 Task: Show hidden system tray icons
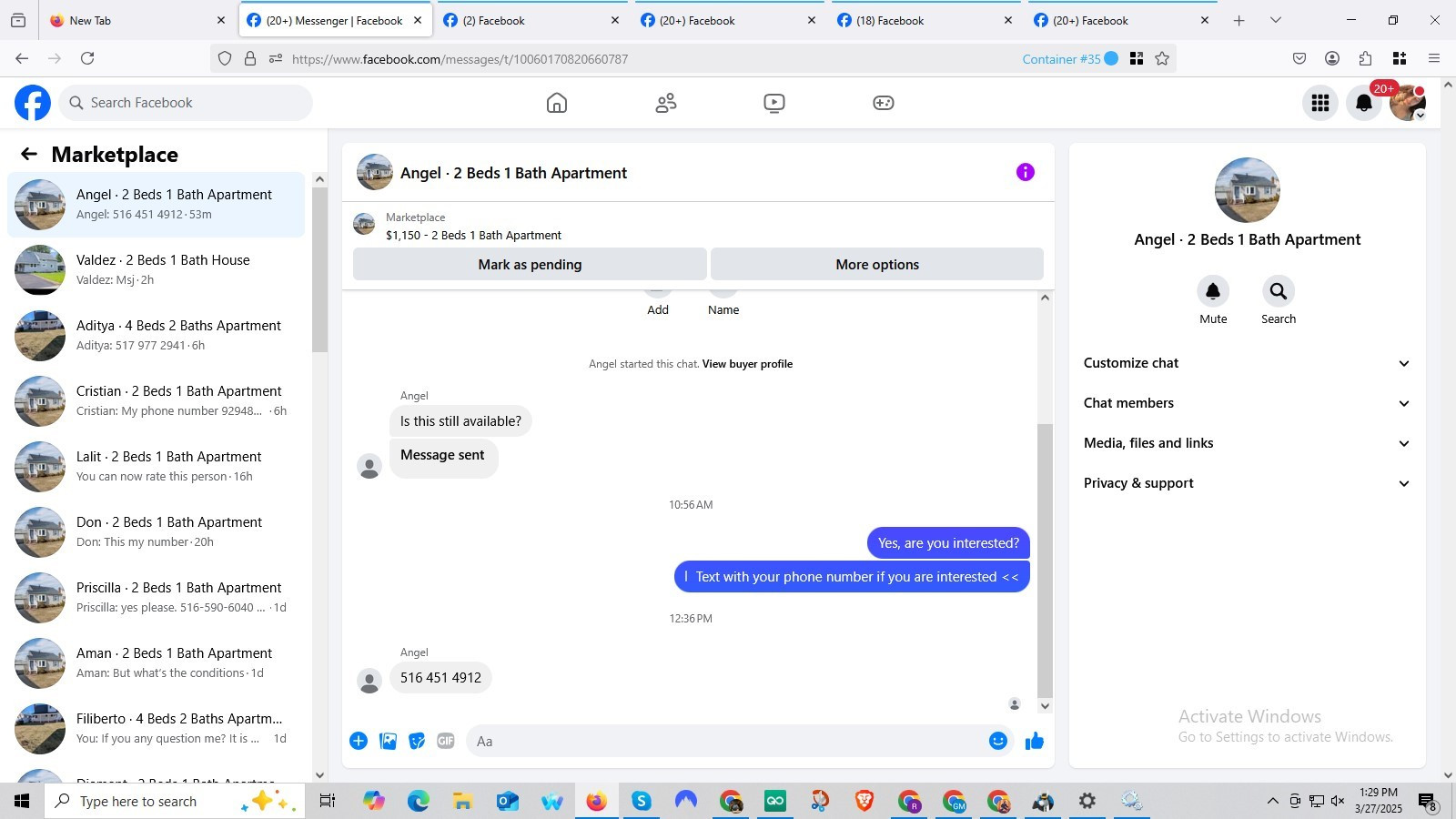1272,801
